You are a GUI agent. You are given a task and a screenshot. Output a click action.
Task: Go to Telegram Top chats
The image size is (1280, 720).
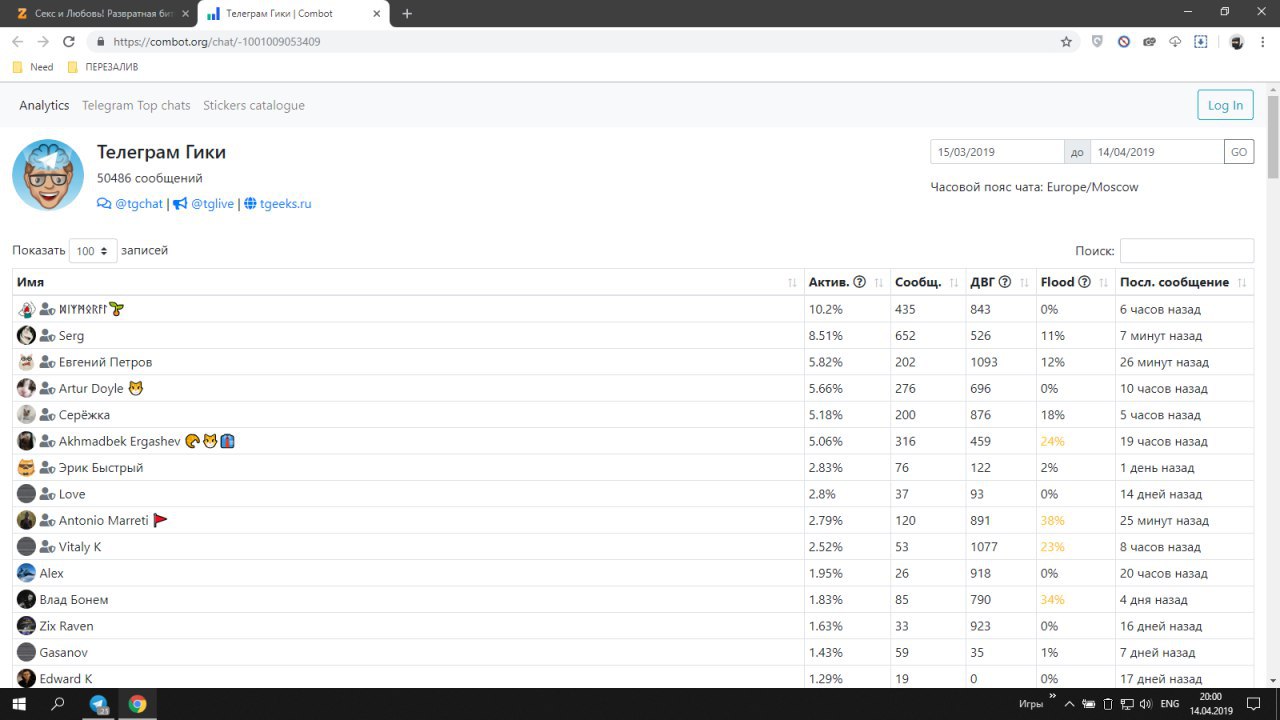[136, 105]
